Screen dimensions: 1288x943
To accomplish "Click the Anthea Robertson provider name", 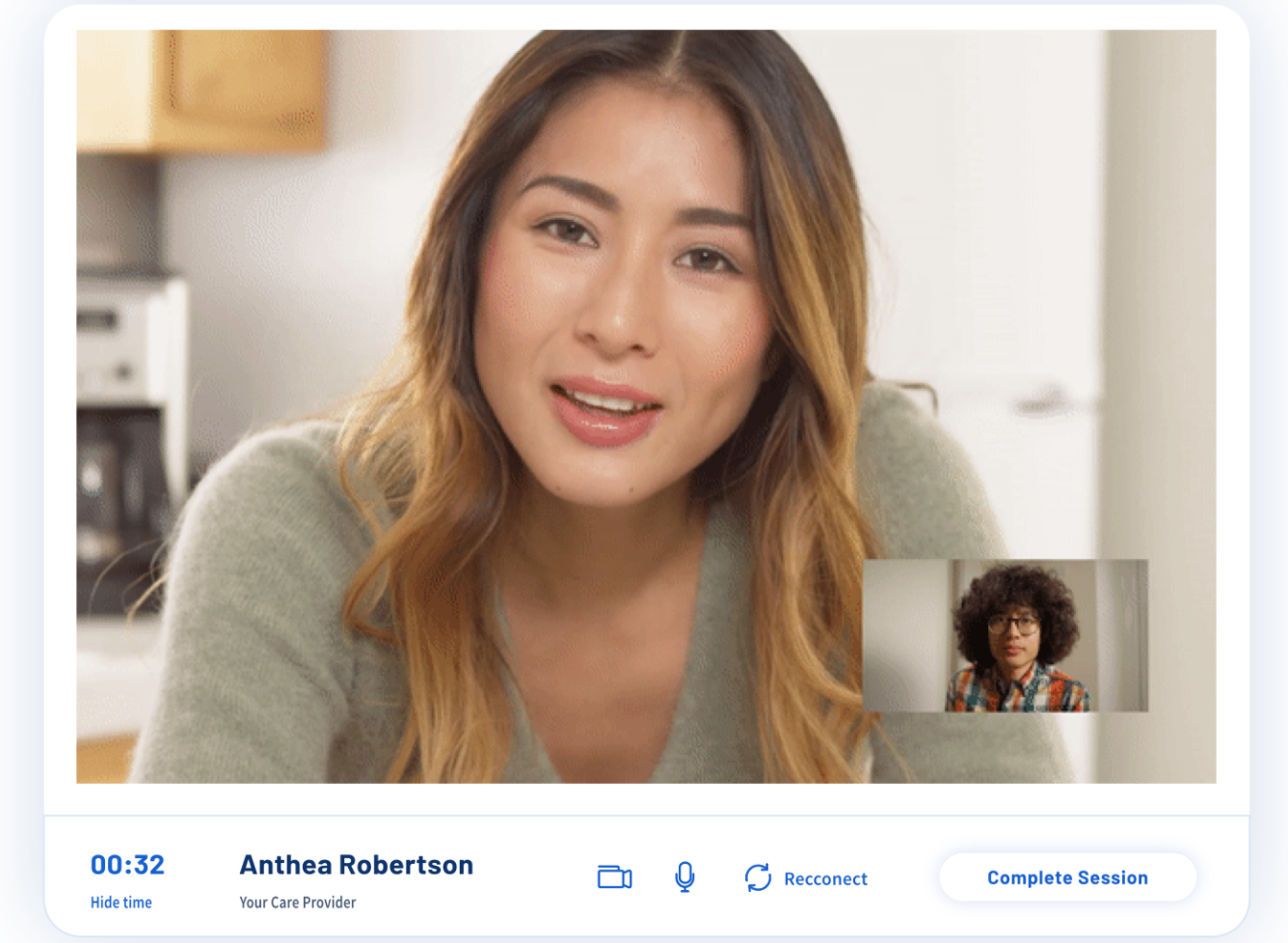I will (x=356, y=865).
